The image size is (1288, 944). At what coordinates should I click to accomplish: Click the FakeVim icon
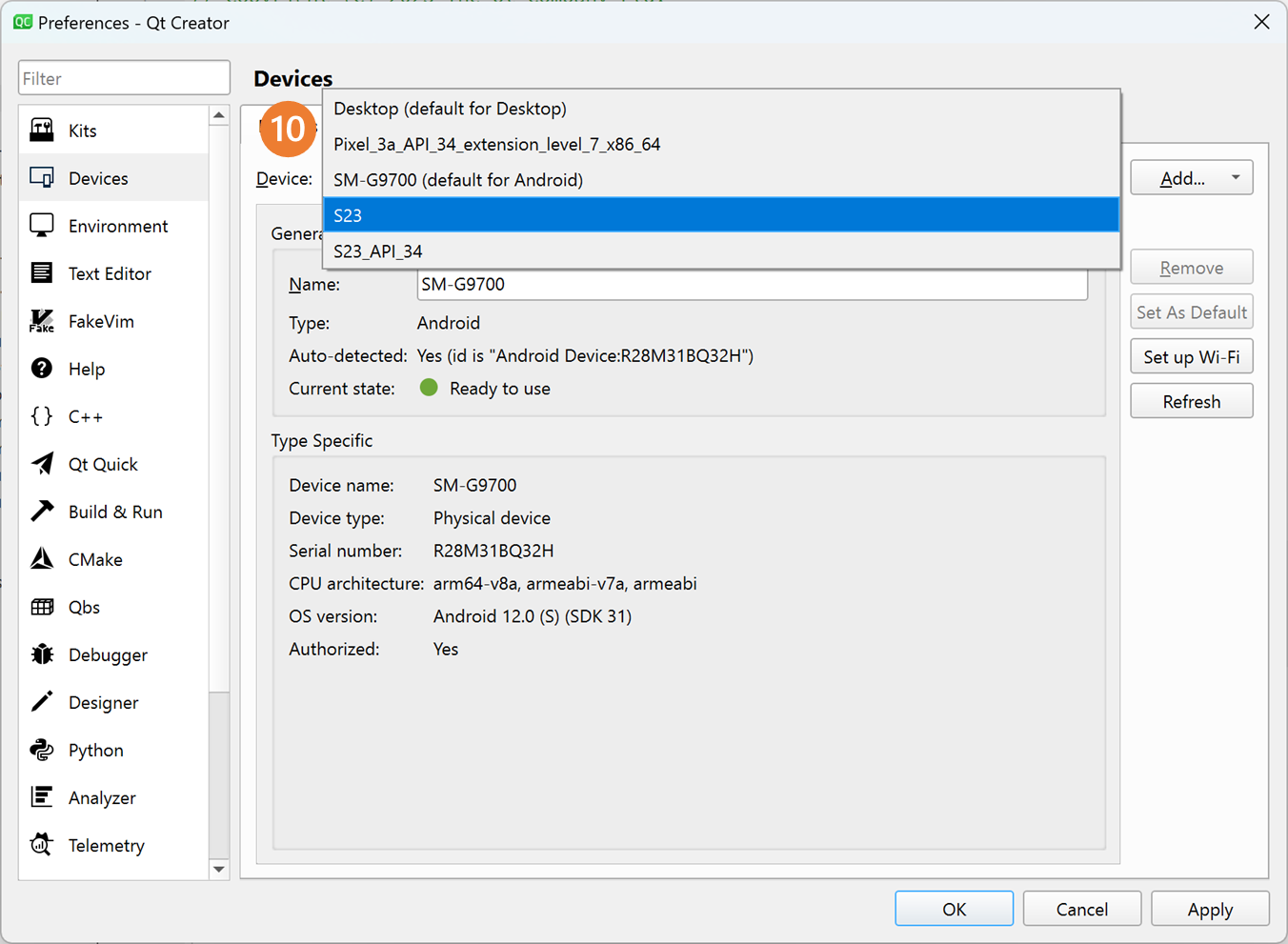point(42,320)
